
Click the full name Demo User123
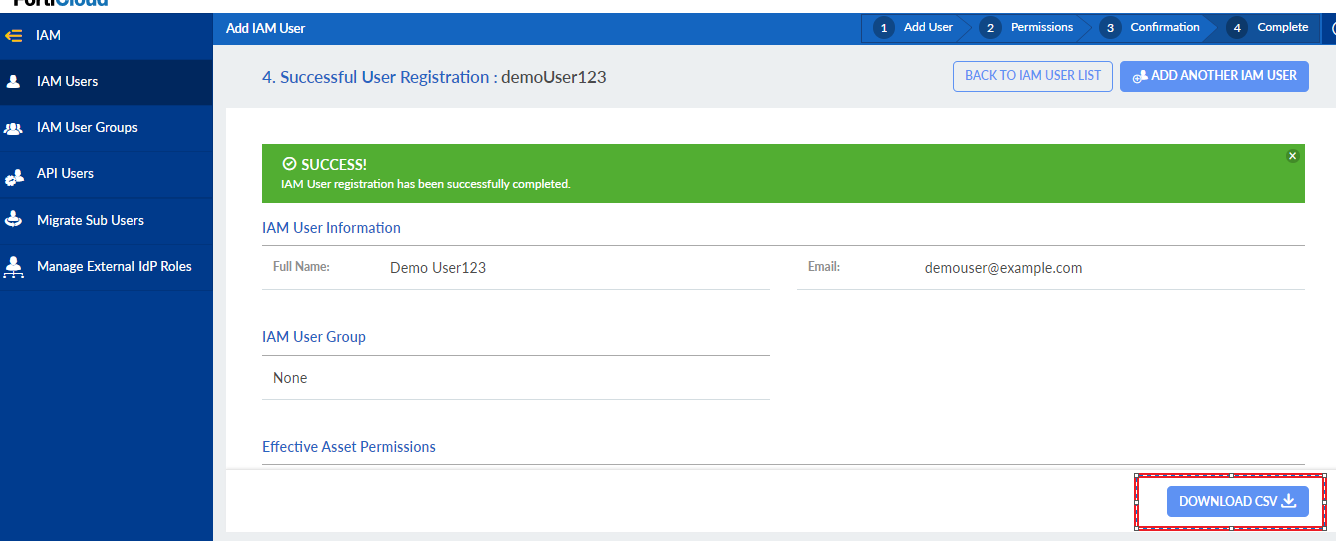438,268
